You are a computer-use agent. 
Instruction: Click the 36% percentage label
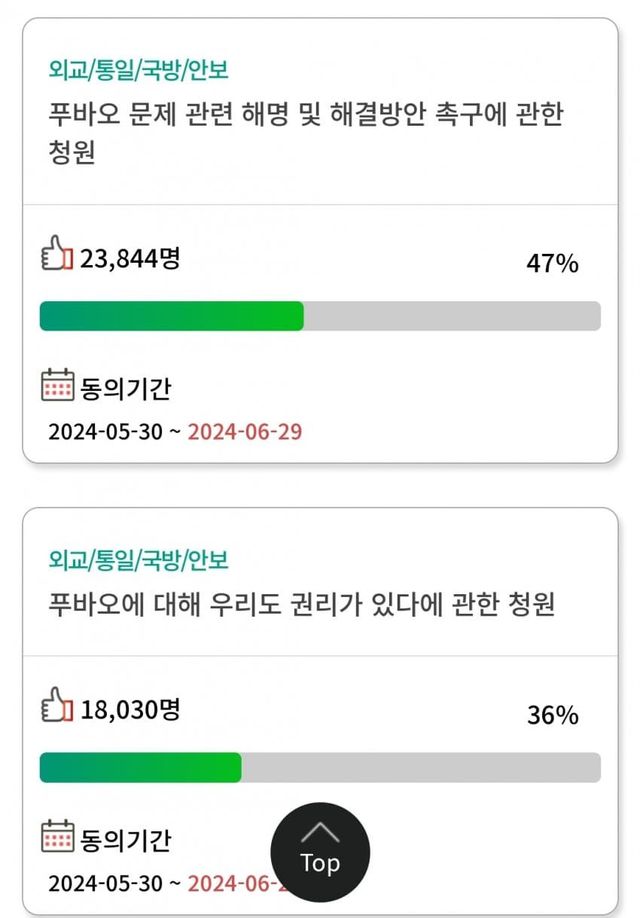pyautogui.click(x=552, y=716)
